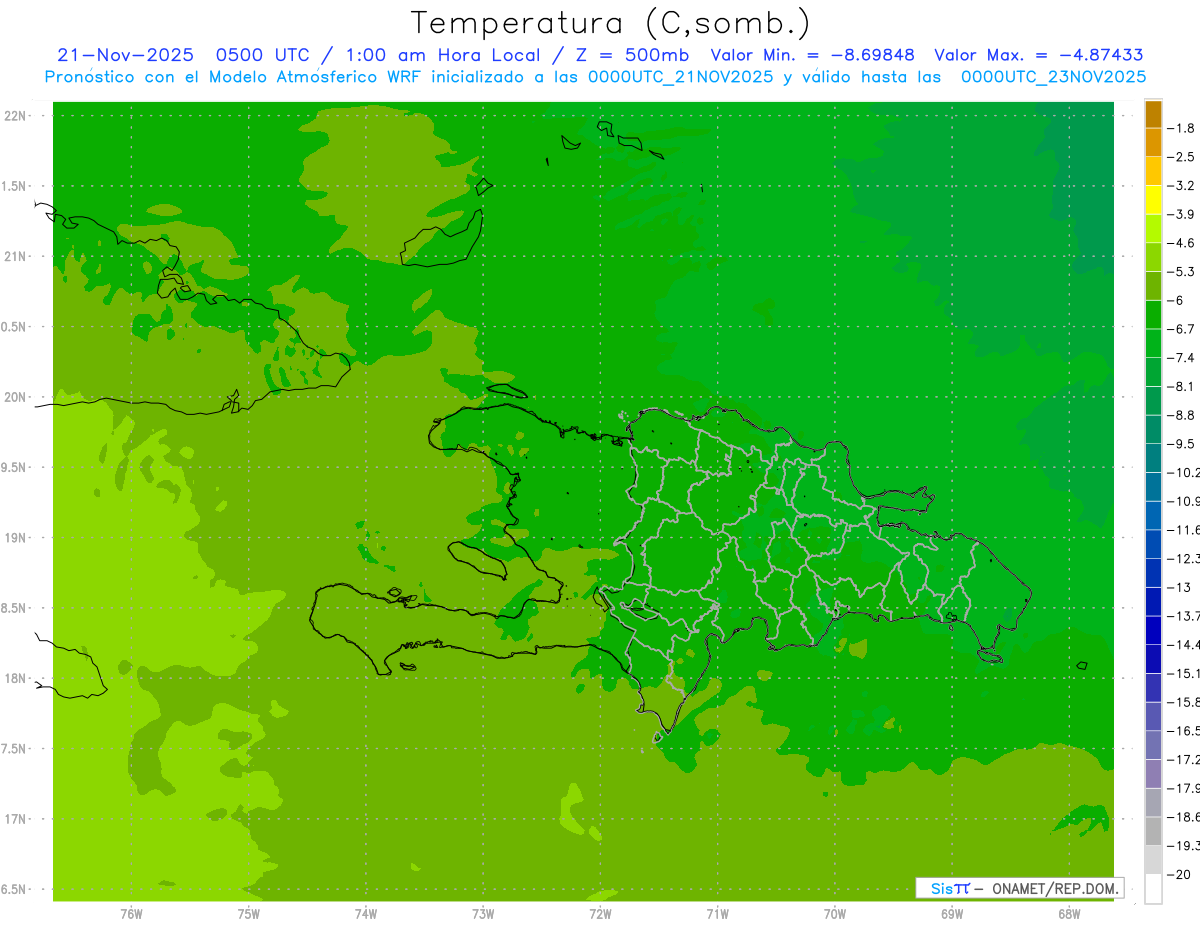Click the '73W' longitude label

coord(482,914)
